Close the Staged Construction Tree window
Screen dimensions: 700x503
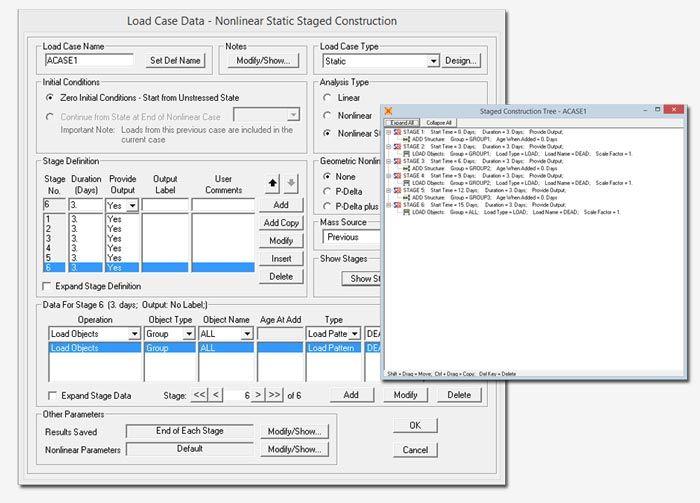pos(673,110)
